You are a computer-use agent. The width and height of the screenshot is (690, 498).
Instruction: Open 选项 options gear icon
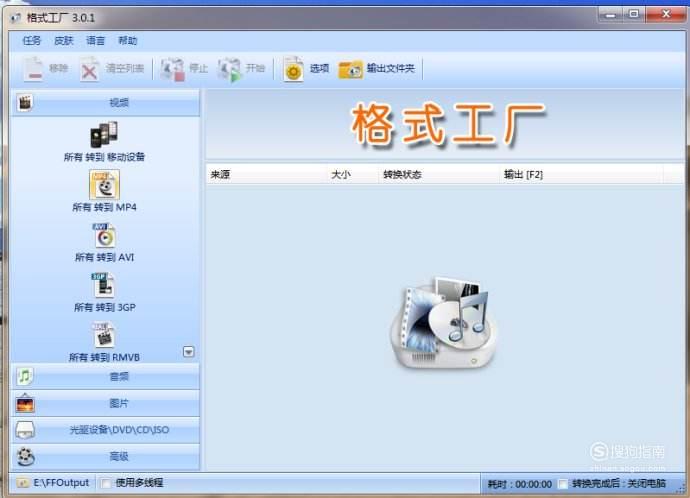click(293, 70)
